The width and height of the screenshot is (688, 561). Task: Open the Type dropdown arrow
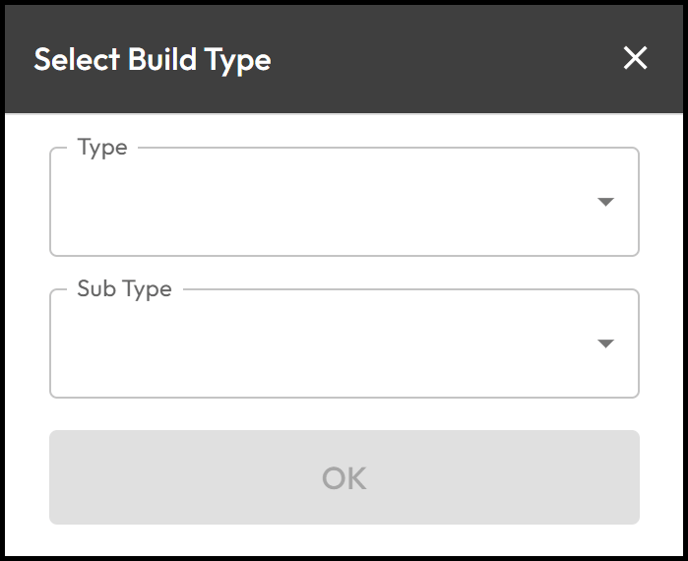(x=606, y=202)
